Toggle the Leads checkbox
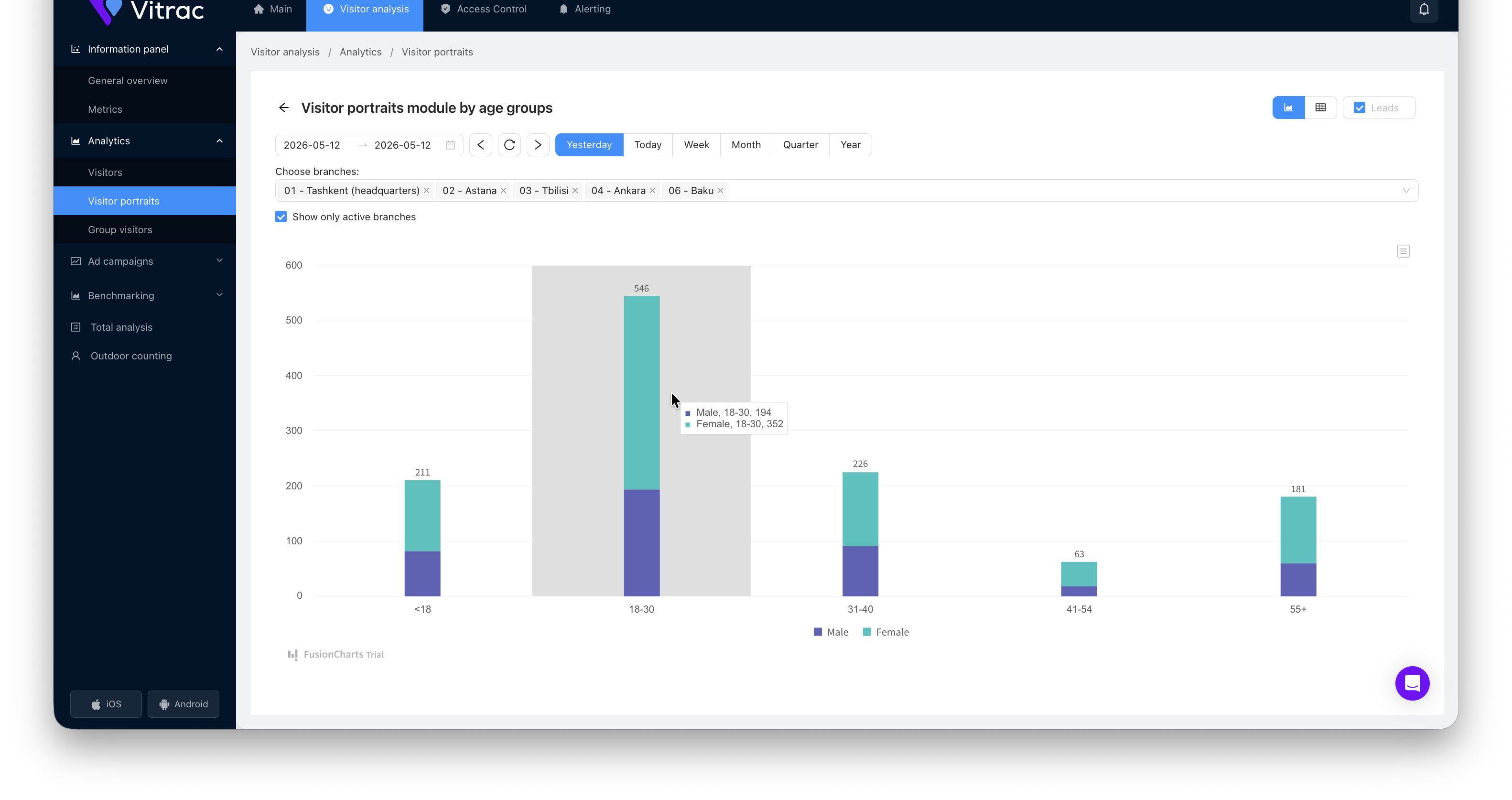This screenshot has width=1512, height=800. tap(1360, 108)
